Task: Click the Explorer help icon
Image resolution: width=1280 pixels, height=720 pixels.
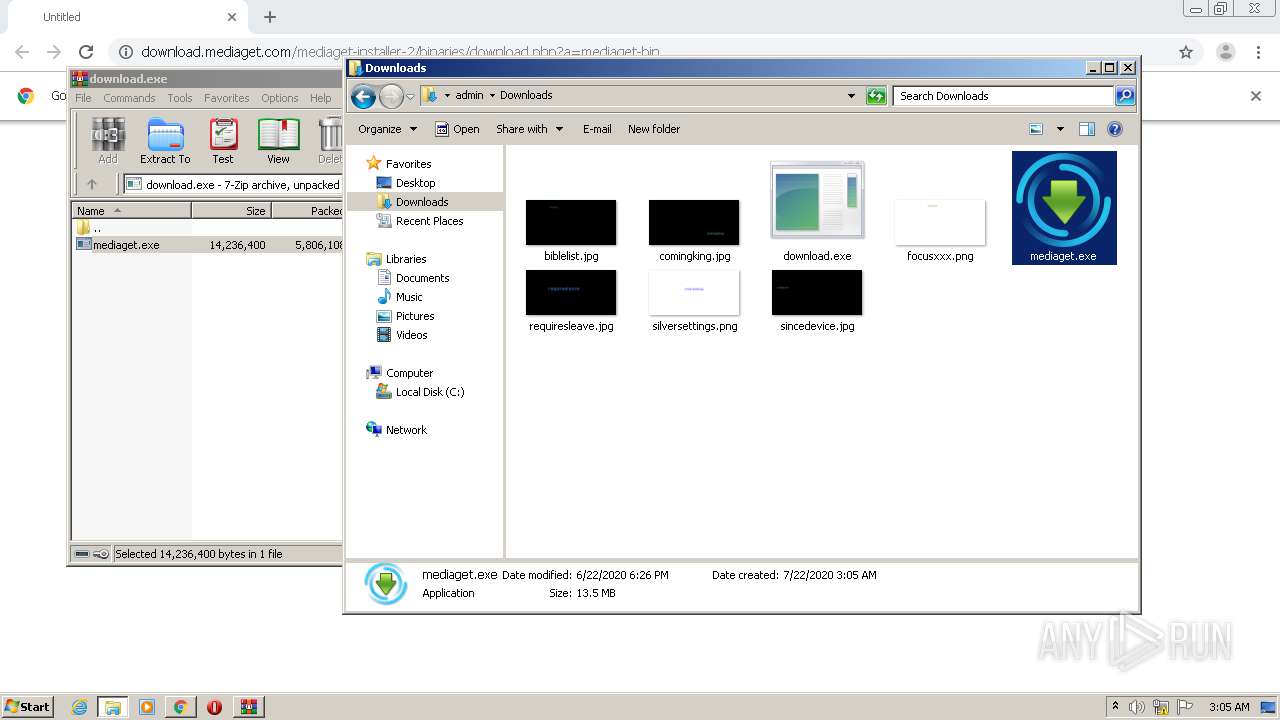Action: coord(1115,129)
